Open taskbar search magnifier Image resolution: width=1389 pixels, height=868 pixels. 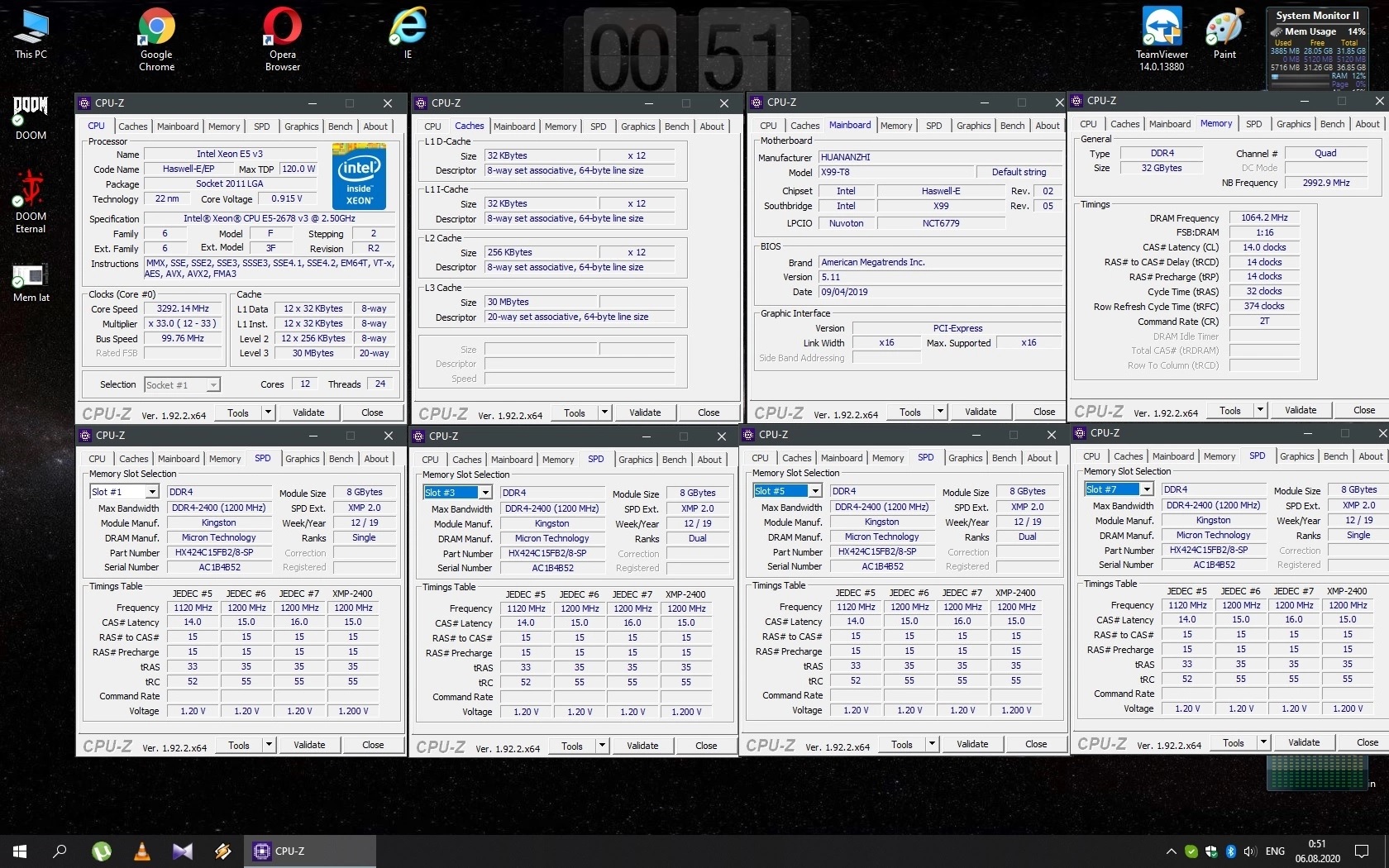pyautogui.click(x=60, y=851)
